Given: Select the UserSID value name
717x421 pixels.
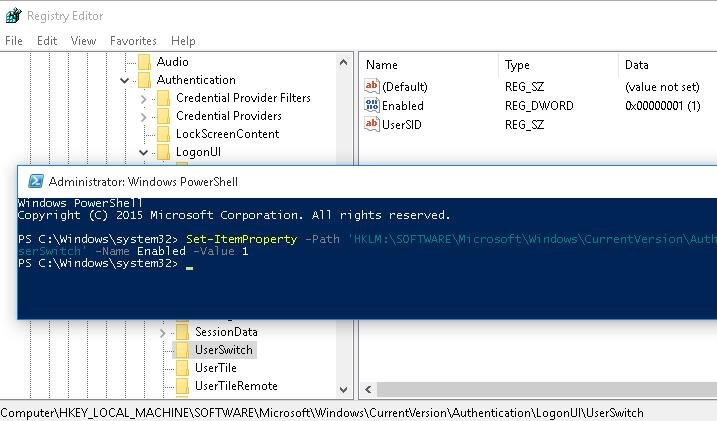Looking at the screenshot, I should 402,124.
